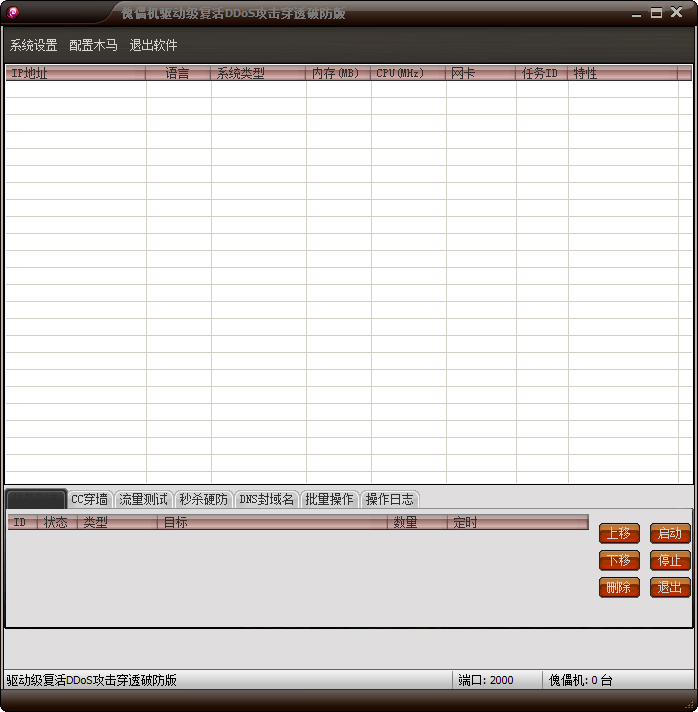698x712 pixels.
Task: Click the 内存(MB) column header
Action: pyautogui.click(x=338, y=73)
